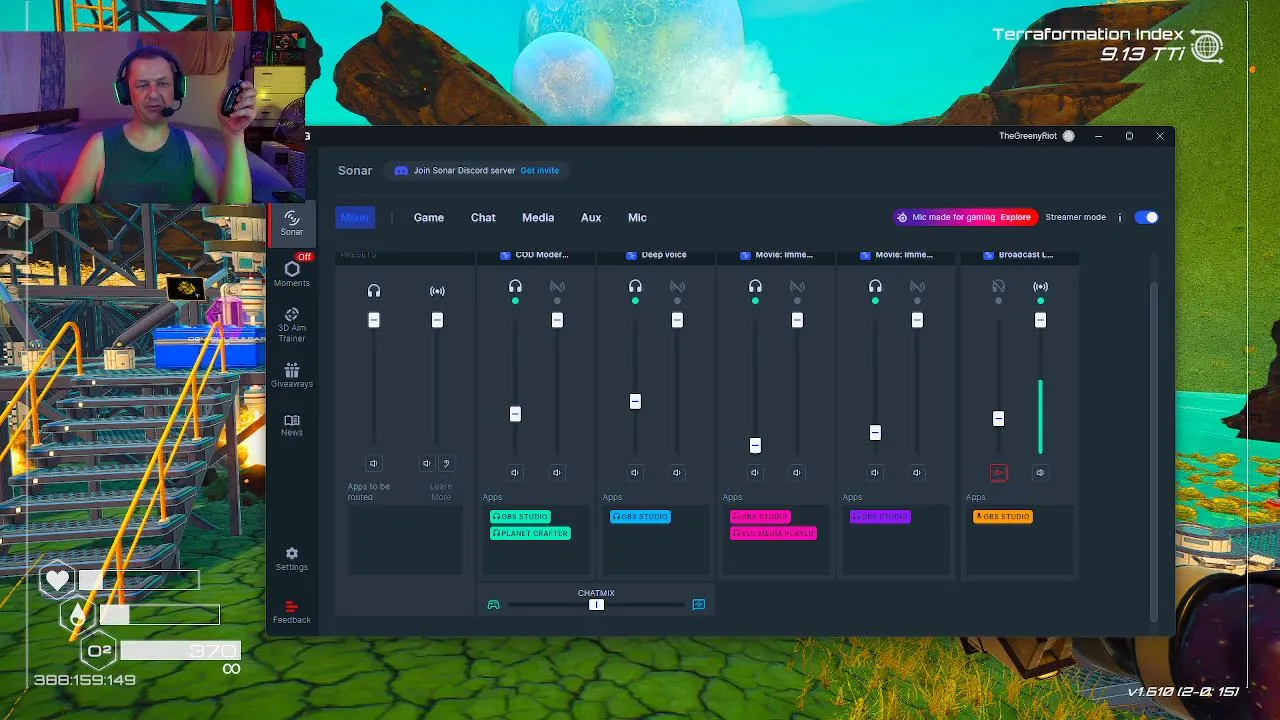The height and width of the screenshot is (720, 1280).
Task: Turn off Streamer mode switch
Action: [1147, 217]
